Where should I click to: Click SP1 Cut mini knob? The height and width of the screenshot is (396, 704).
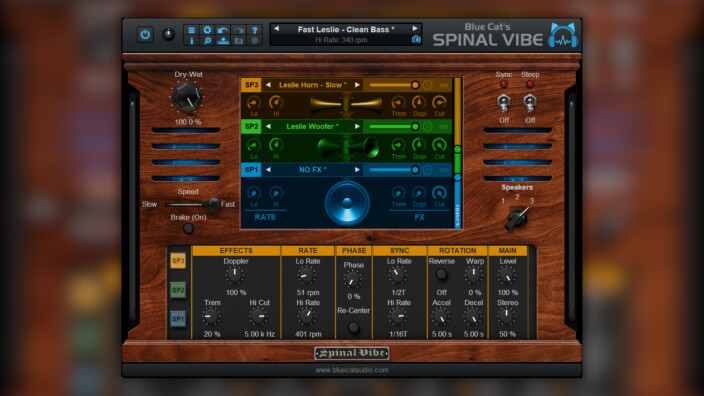pos(439,193)
